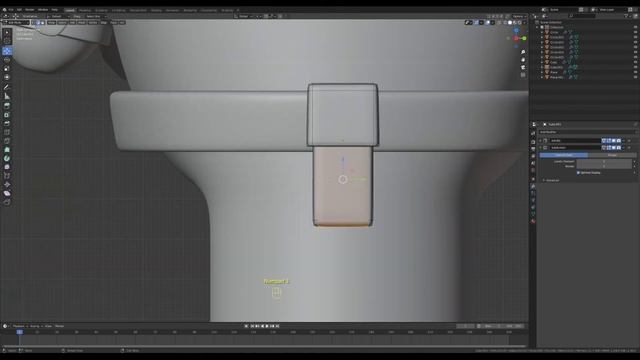Choose the Catmull-Clark subdivision type button
640x360 pixels.
[x=564, y=155]
